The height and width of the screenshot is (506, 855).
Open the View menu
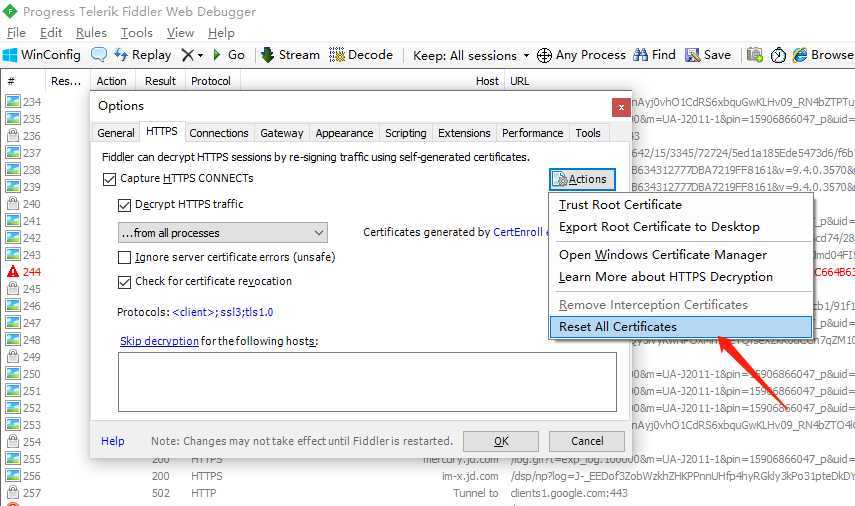click(x=180, y=33)
